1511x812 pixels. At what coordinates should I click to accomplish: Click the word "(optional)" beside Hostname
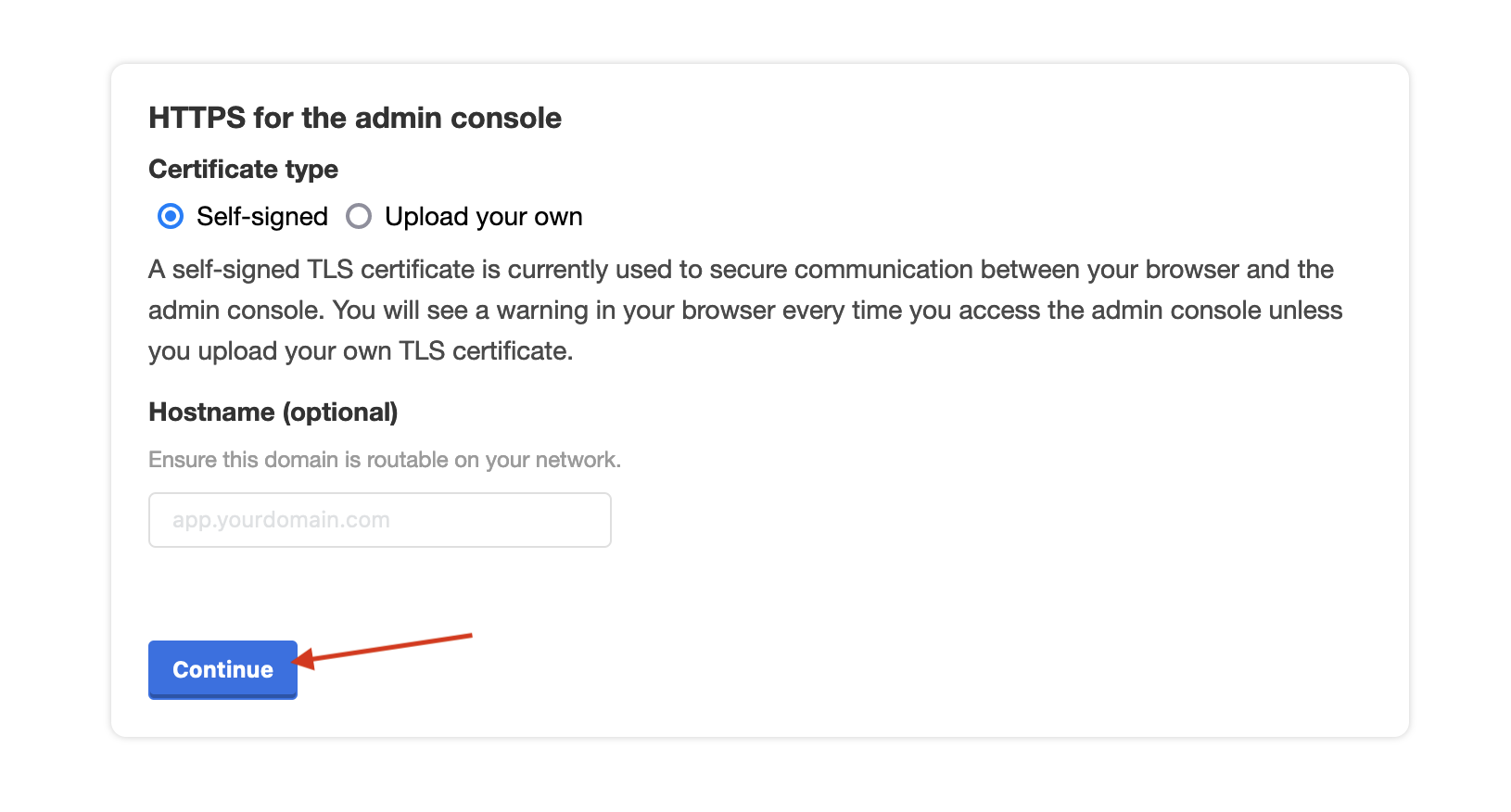(340, 412)
